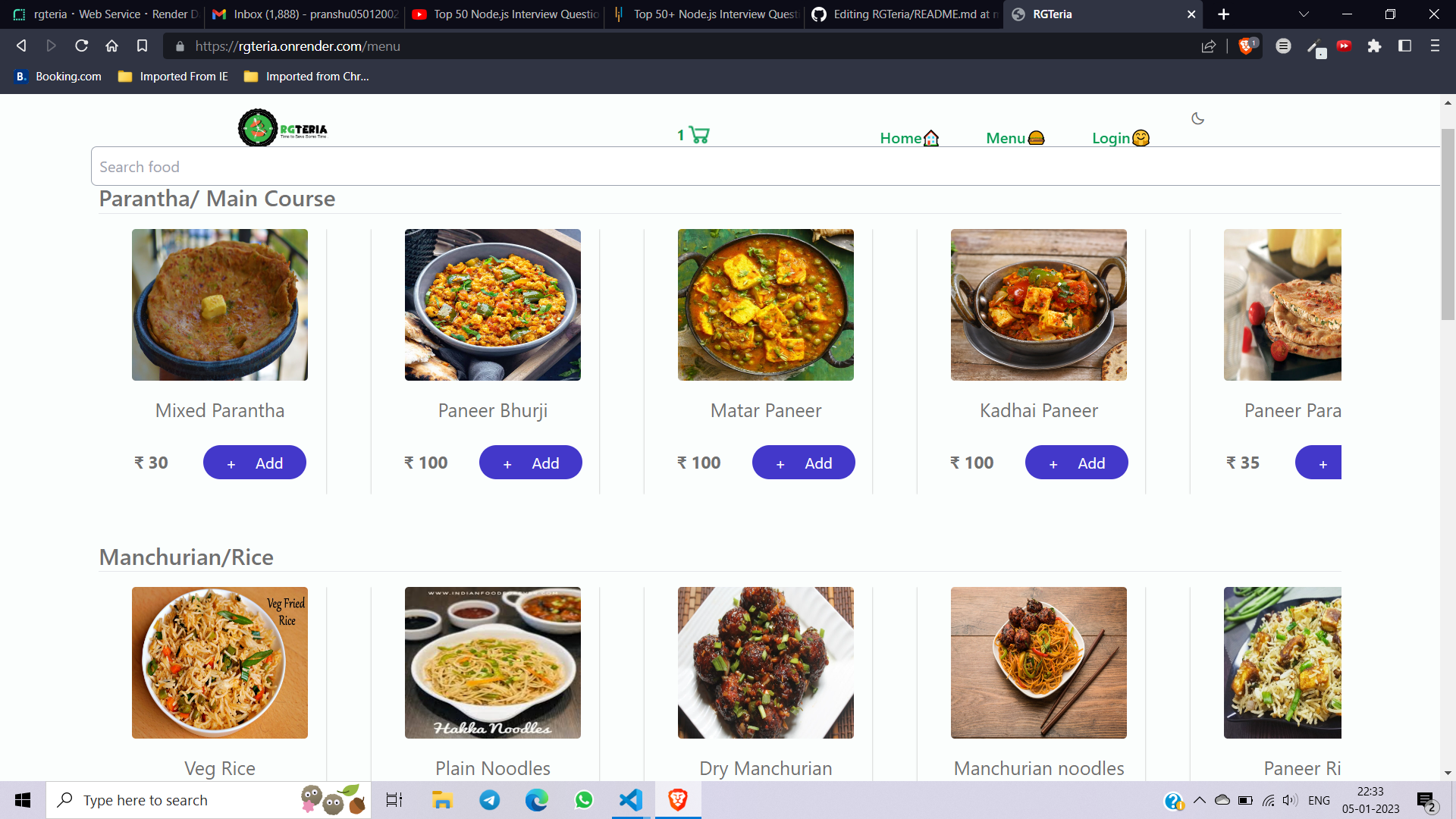The width and height of the screenshot is (1456, 819).
Task: Click the share icon beside the URL
Action: (x=1208, y=46)
